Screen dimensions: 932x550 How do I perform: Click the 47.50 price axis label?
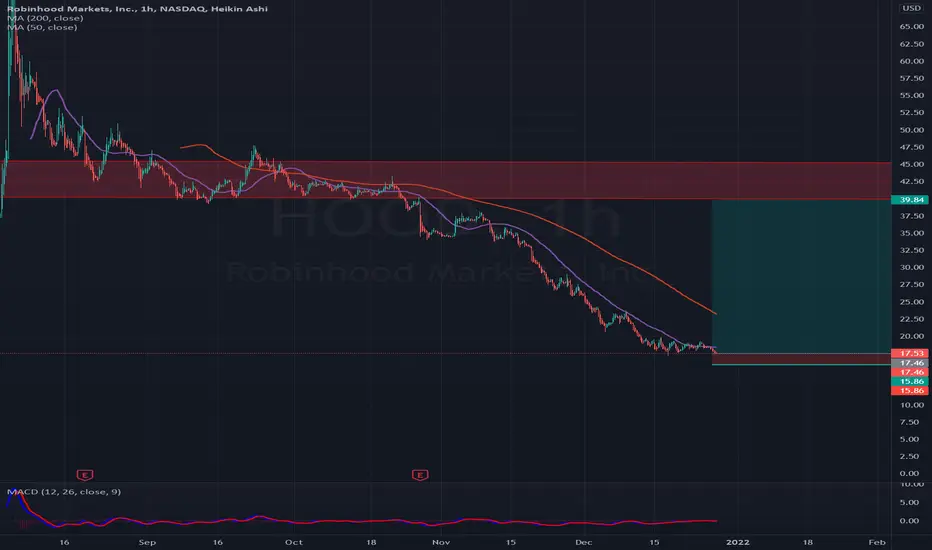coord(911,147)
